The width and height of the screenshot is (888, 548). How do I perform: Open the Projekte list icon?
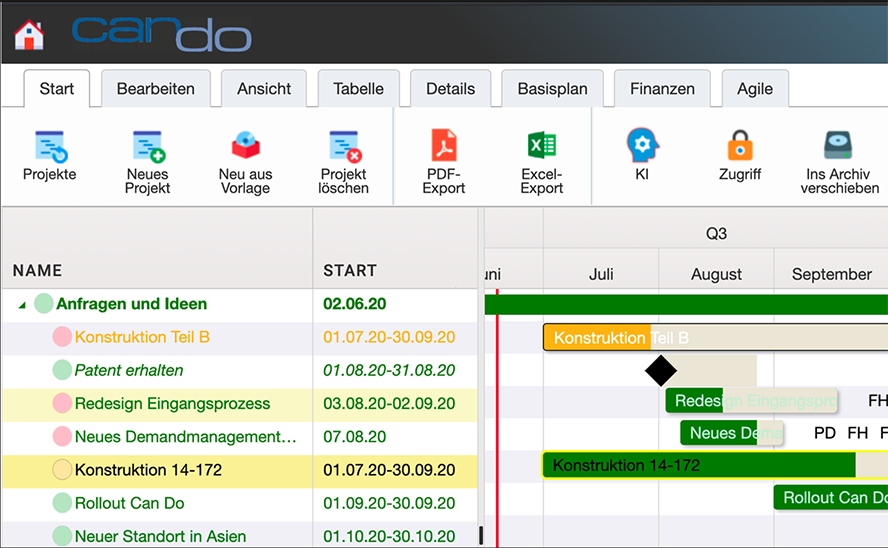pyautogui.click(x=50, y=146)
